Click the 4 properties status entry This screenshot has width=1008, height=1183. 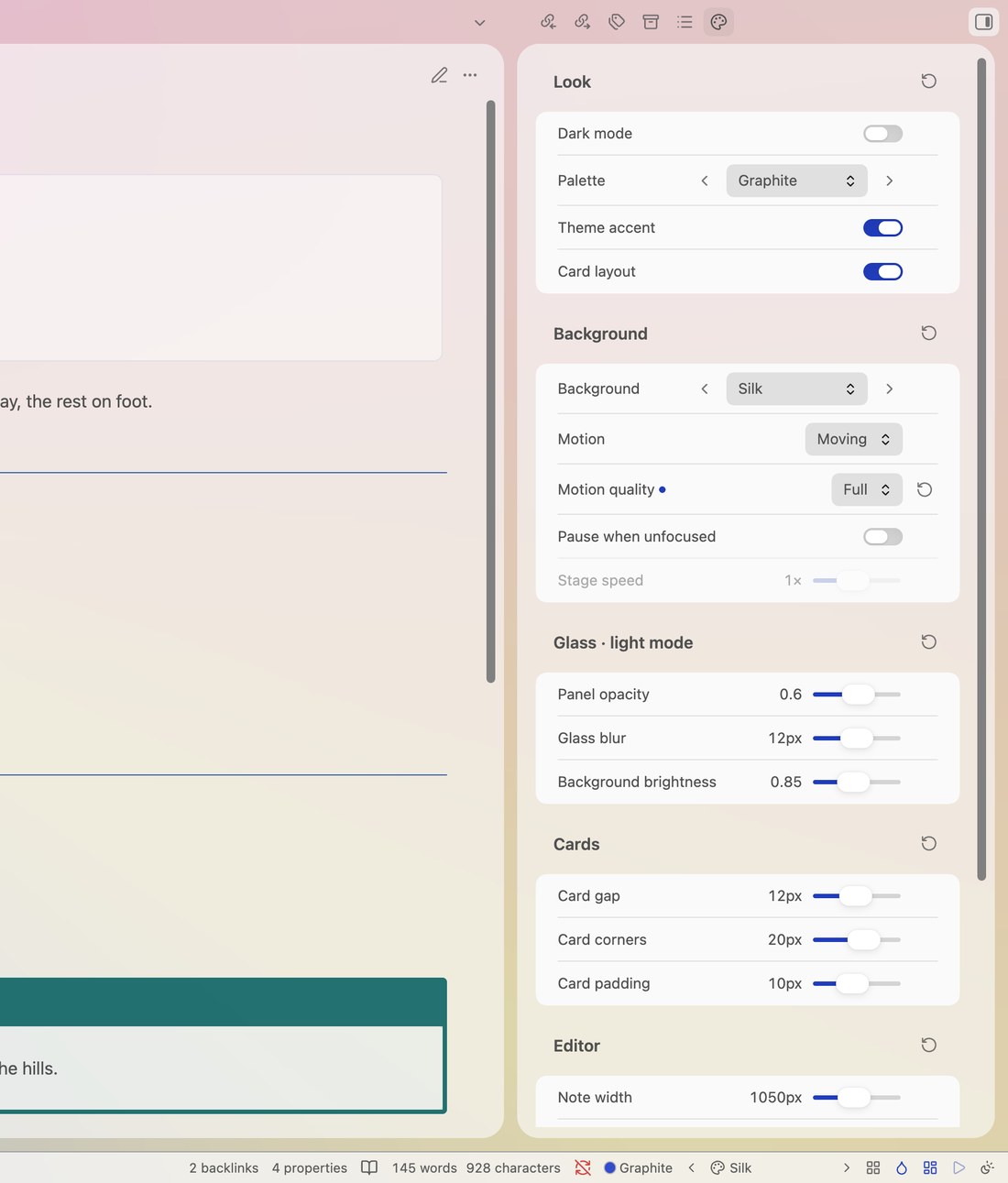pyautogui.click(x=309, y=1167)
